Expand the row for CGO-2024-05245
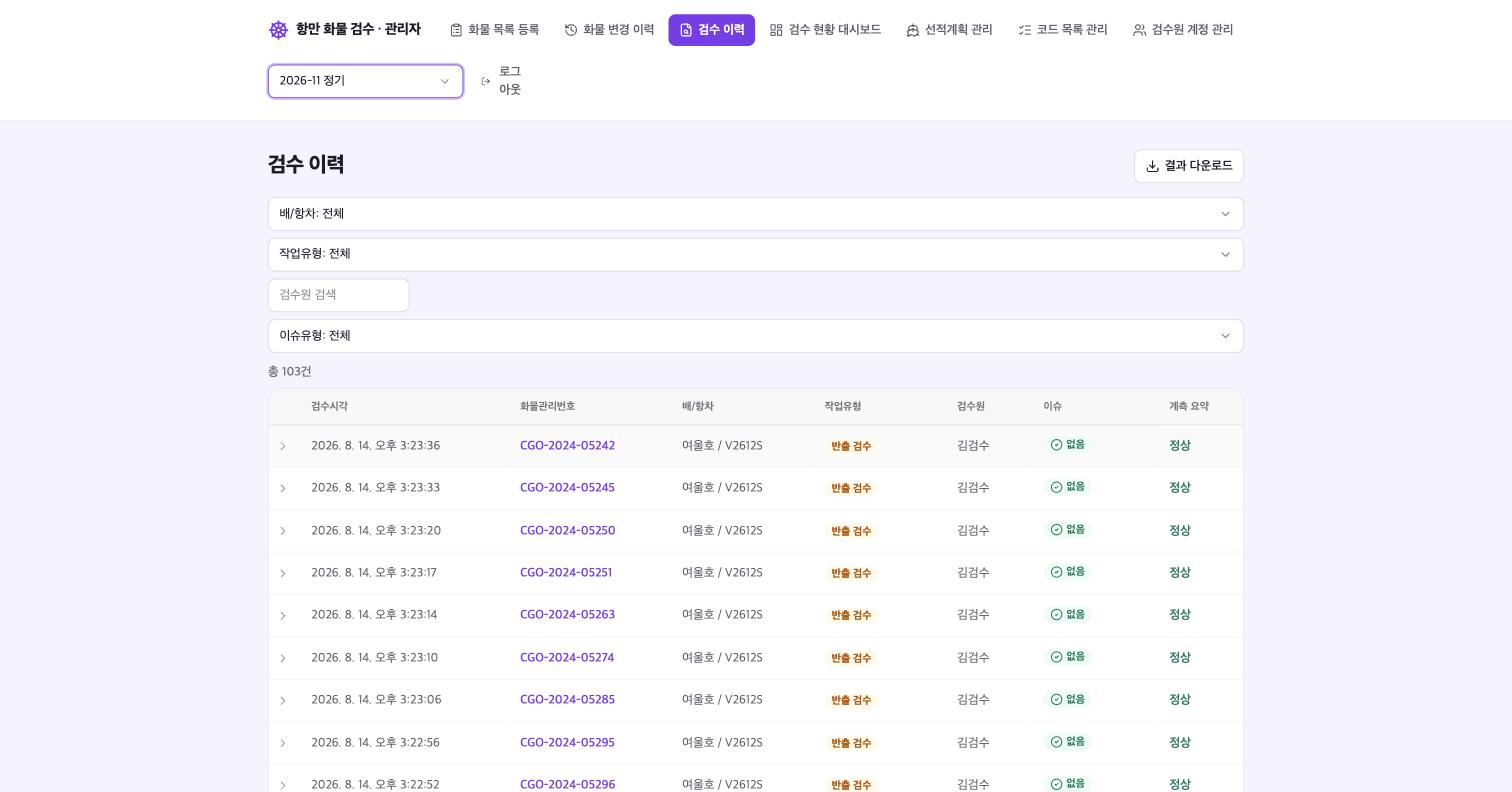Viewport: 1512px width, 792px height. (x=283, y=488)
